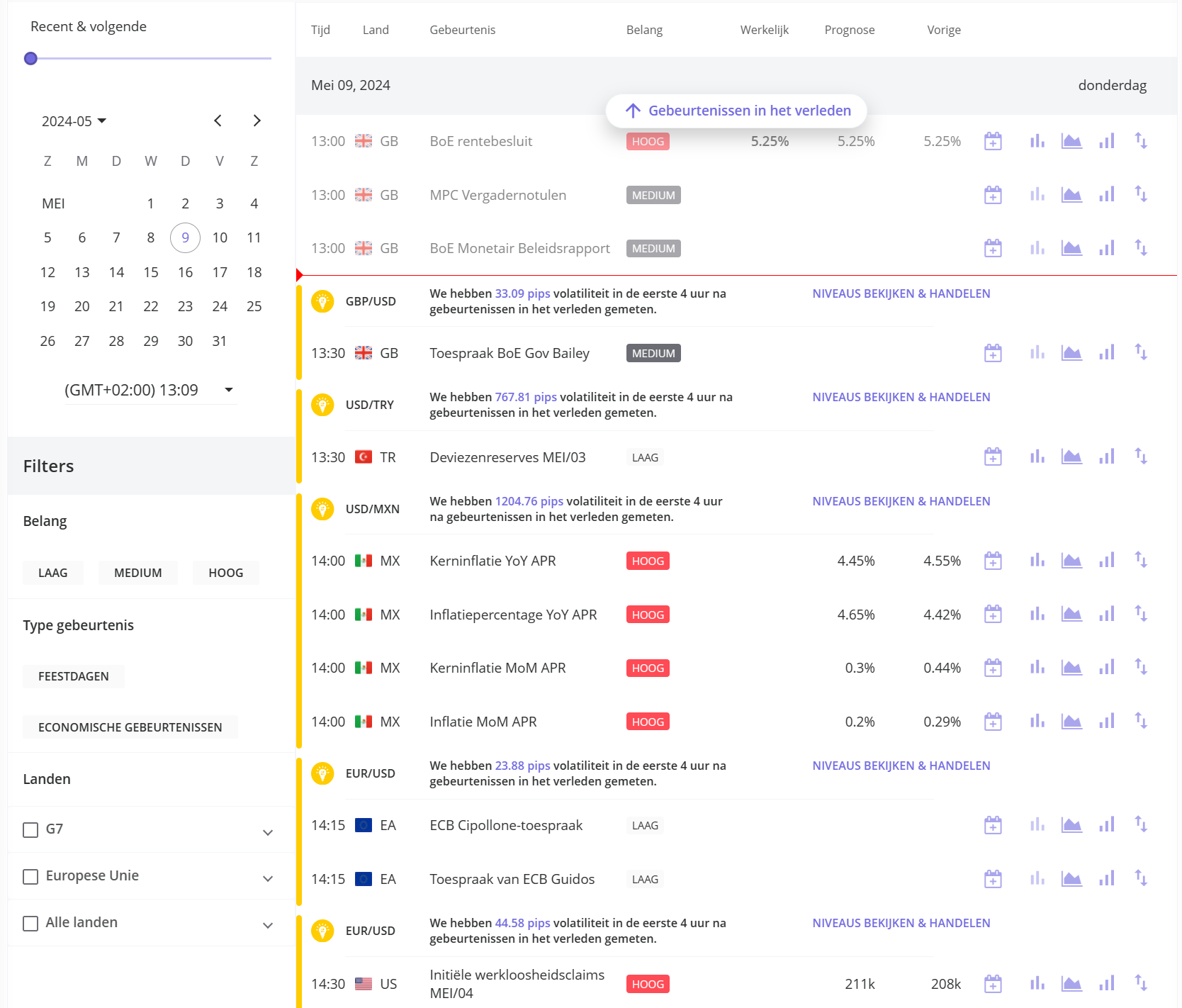Click the 44.58 pips volatility link

click(x=522, y=923)
